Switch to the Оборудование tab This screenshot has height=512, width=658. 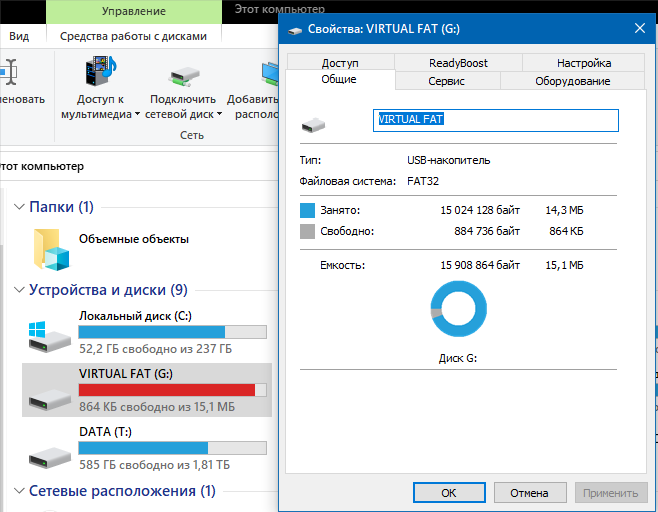572,81
